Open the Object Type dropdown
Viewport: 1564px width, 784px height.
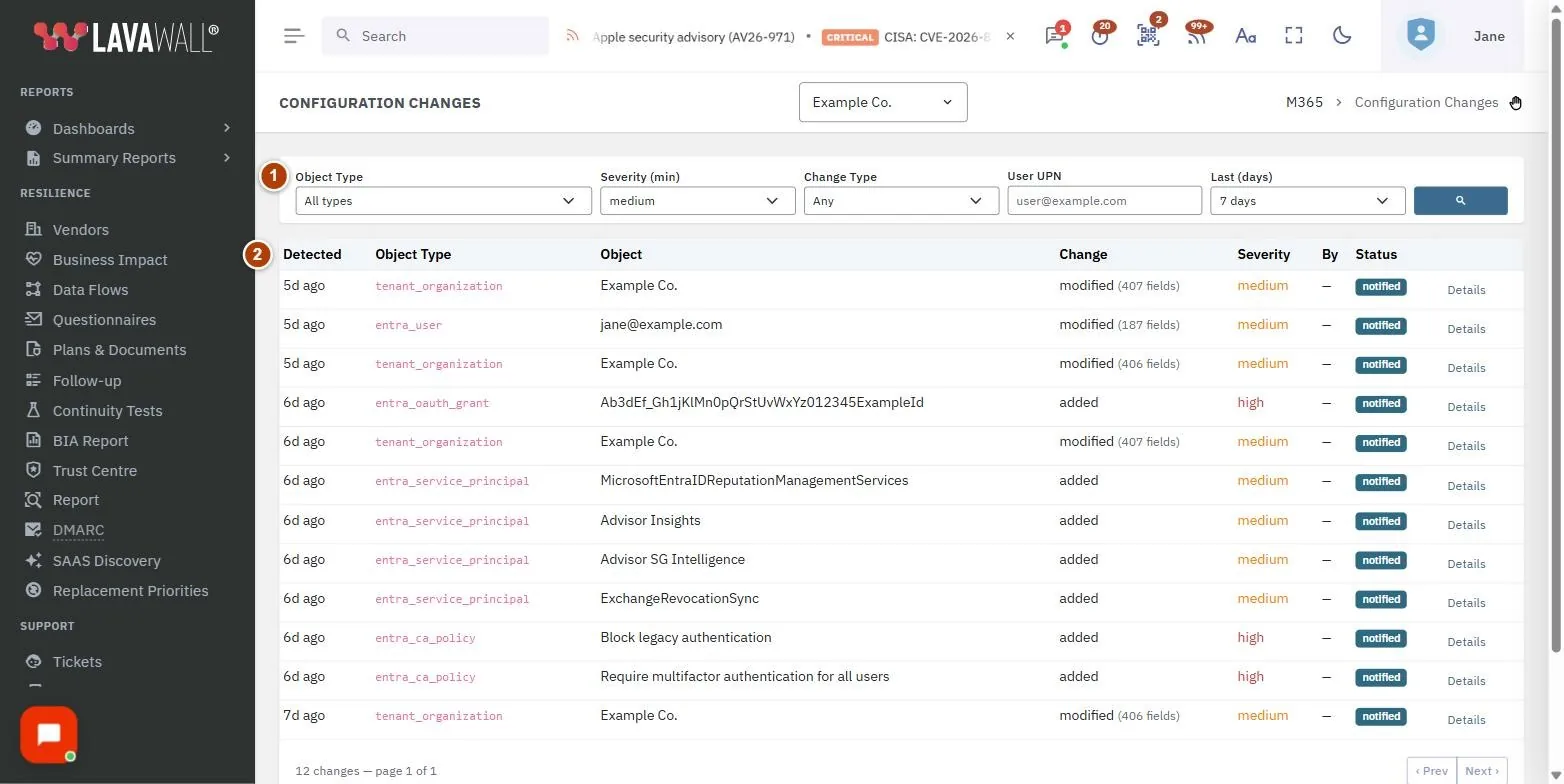[443, 201]
